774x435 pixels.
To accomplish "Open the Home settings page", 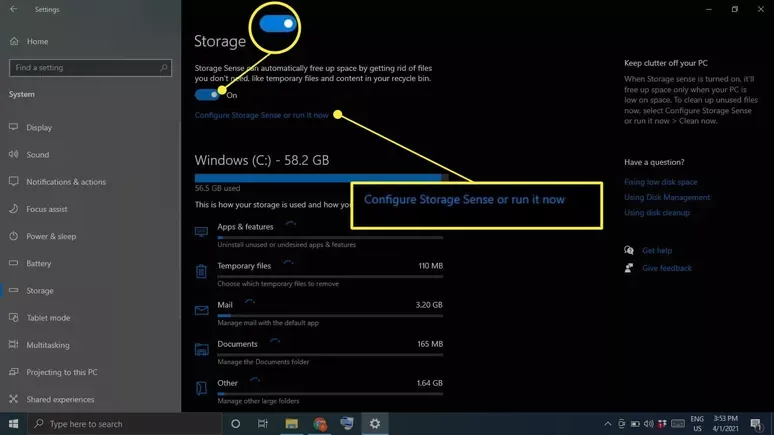I will coord(30,41).
